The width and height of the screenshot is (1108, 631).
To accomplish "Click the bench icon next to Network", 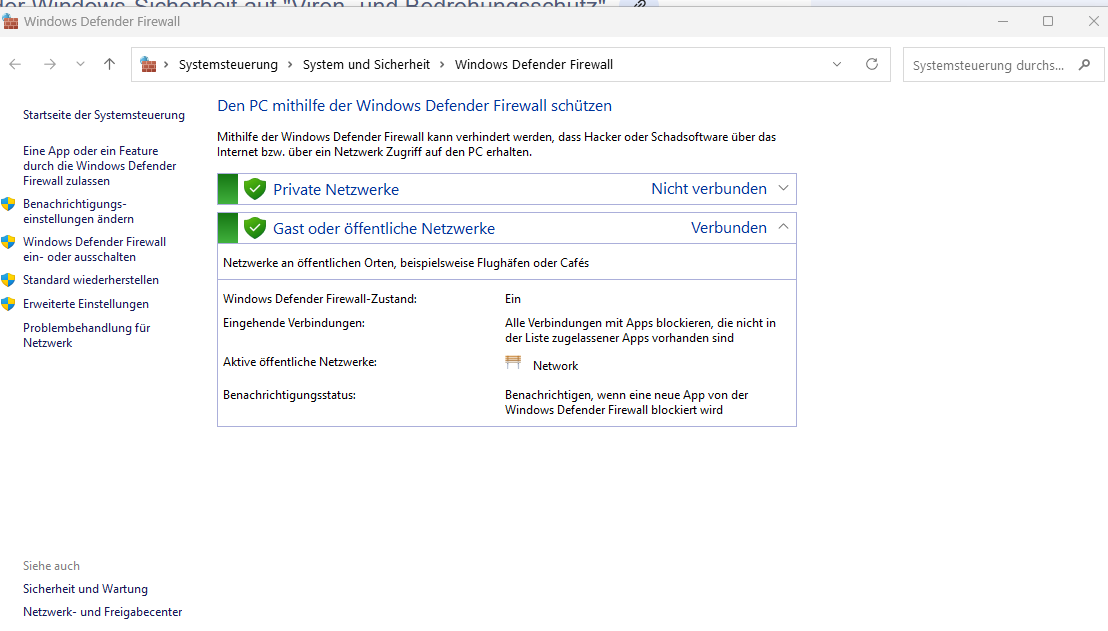I will [513, 362].
